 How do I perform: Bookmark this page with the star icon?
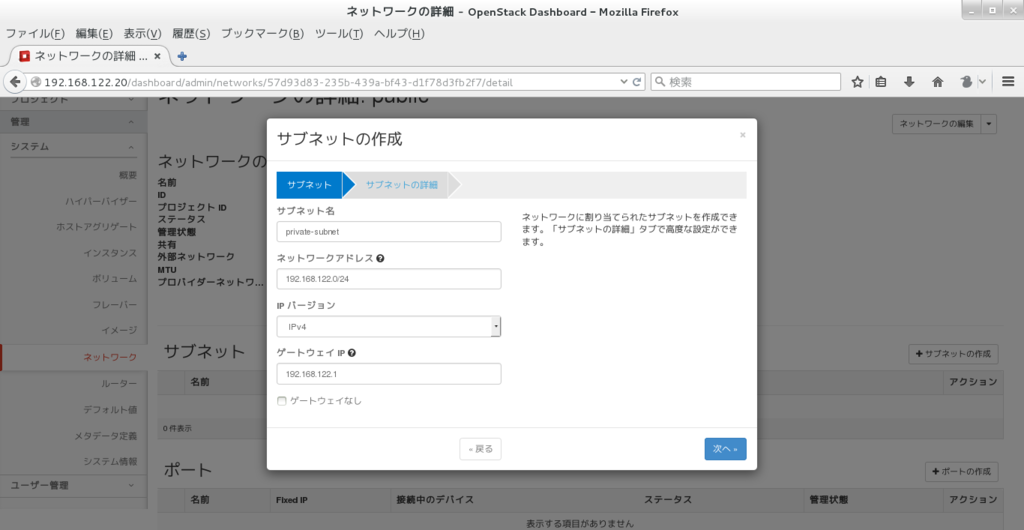coord(857,82)
